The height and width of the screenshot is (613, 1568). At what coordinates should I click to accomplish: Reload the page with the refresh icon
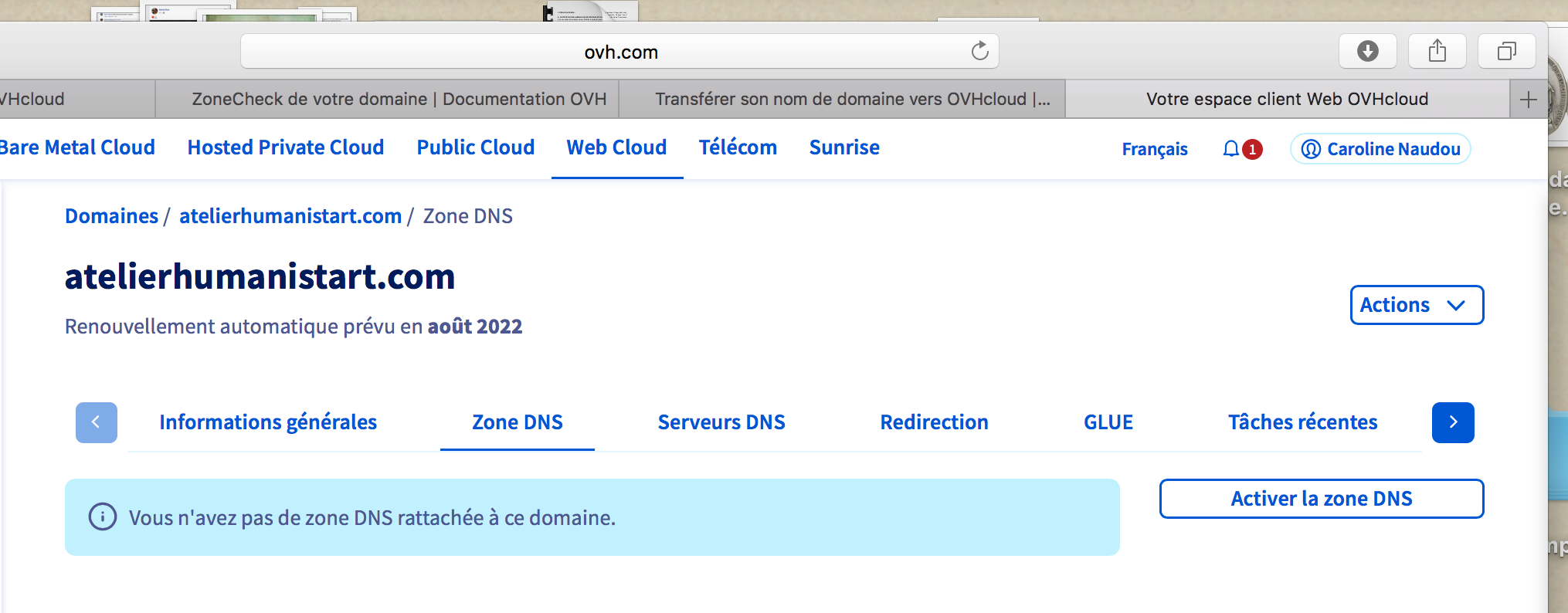tap(979, 51)
